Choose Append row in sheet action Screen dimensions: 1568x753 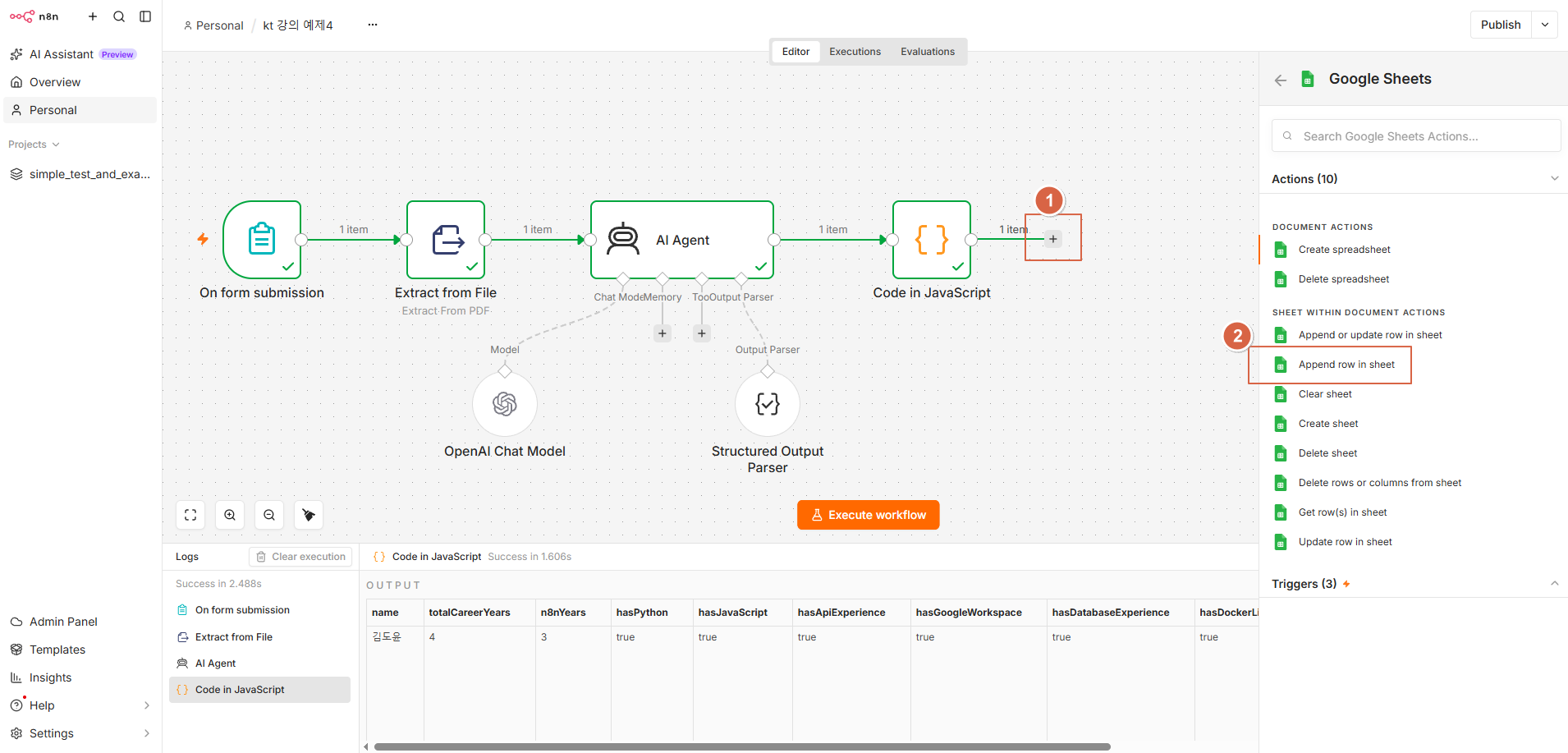click(x=1346, y=365)
